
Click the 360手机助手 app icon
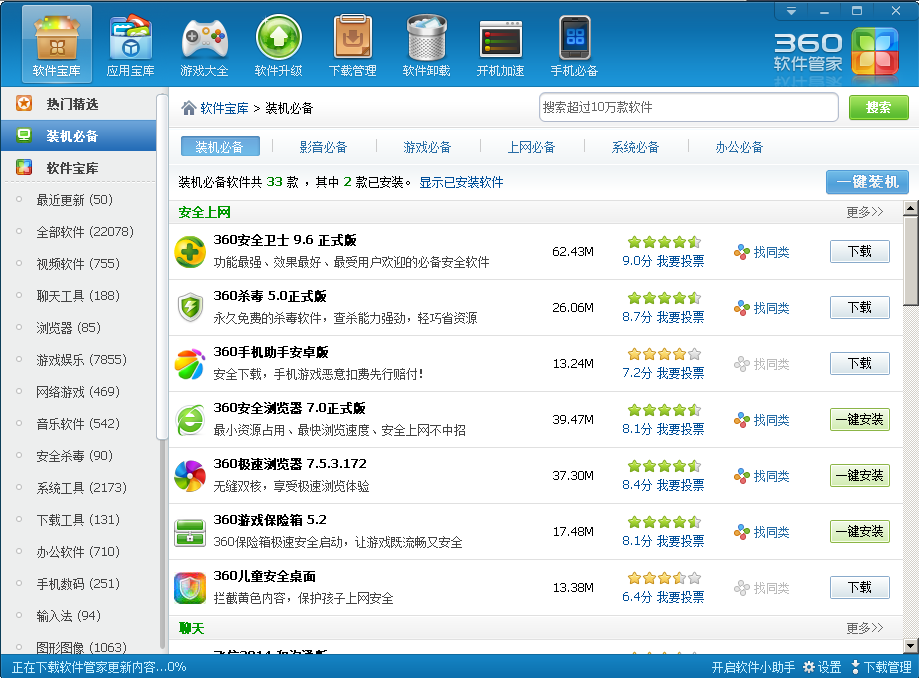pyautogui.click(x=190, y=363)
